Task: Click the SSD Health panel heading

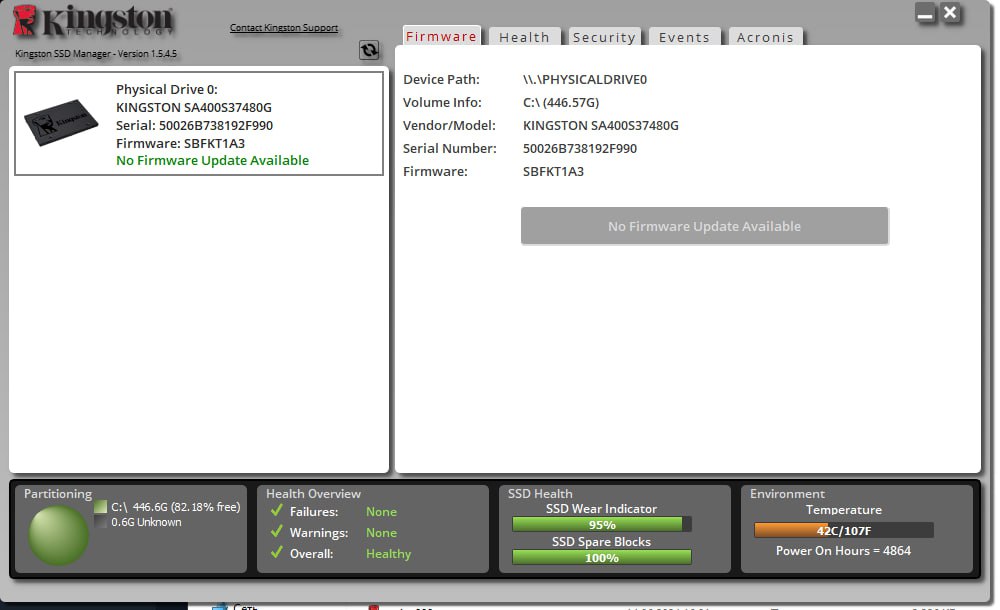Action: pyautogui.click(x=540, y=493)
